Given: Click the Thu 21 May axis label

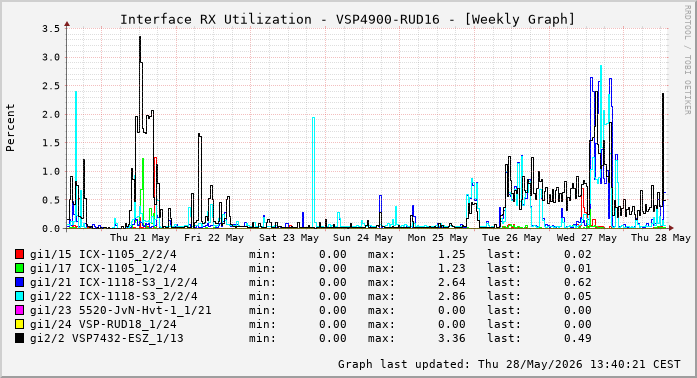Looking at the screenshot, I should tap(140, 238).
